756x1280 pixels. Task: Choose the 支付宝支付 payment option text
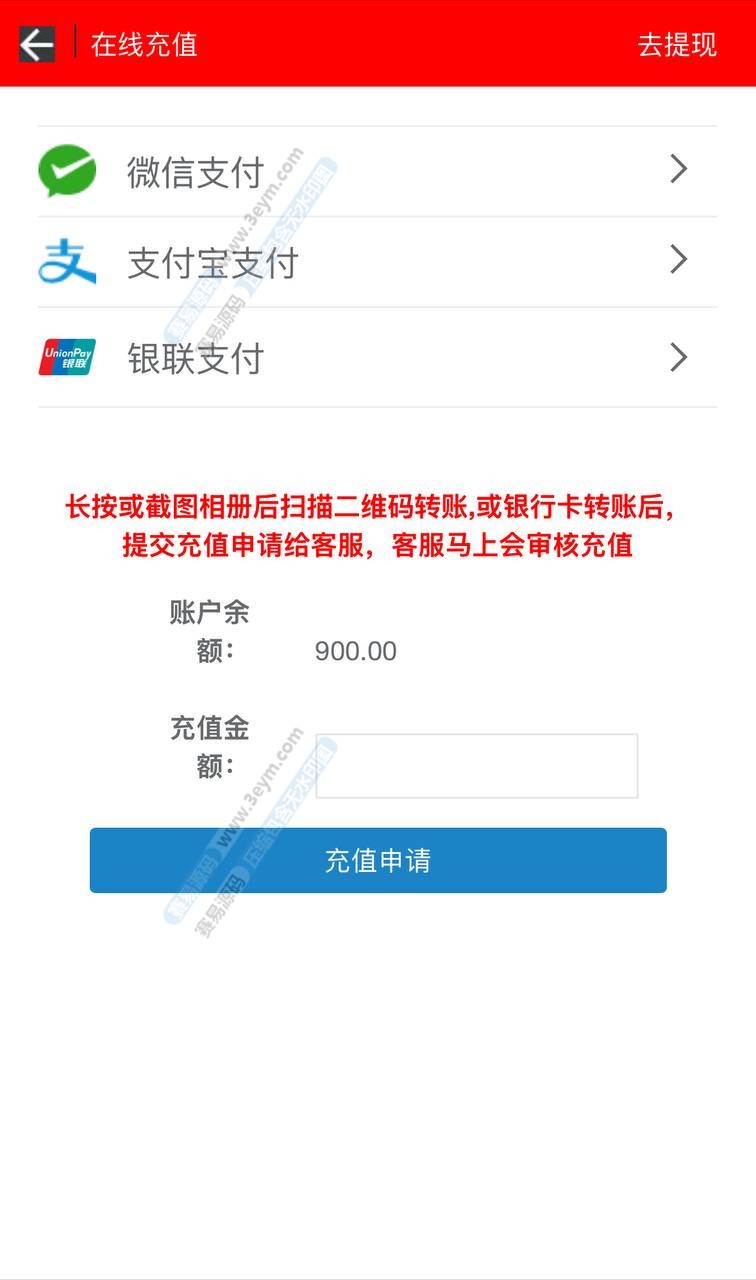(212, 264)
